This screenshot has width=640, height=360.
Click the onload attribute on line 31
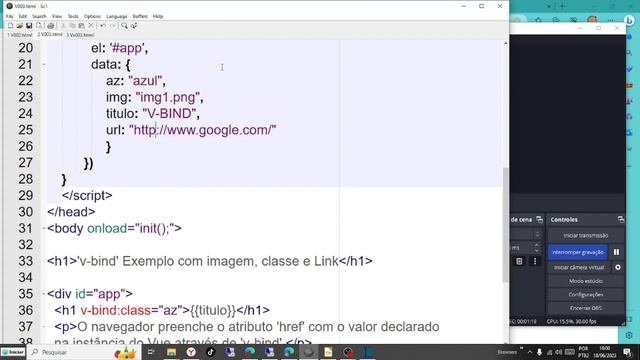(107, 228)
